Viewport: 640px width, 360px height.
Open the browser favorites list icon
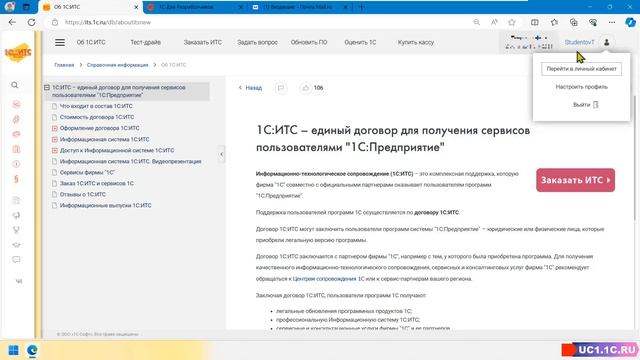[x=554, y=22]
